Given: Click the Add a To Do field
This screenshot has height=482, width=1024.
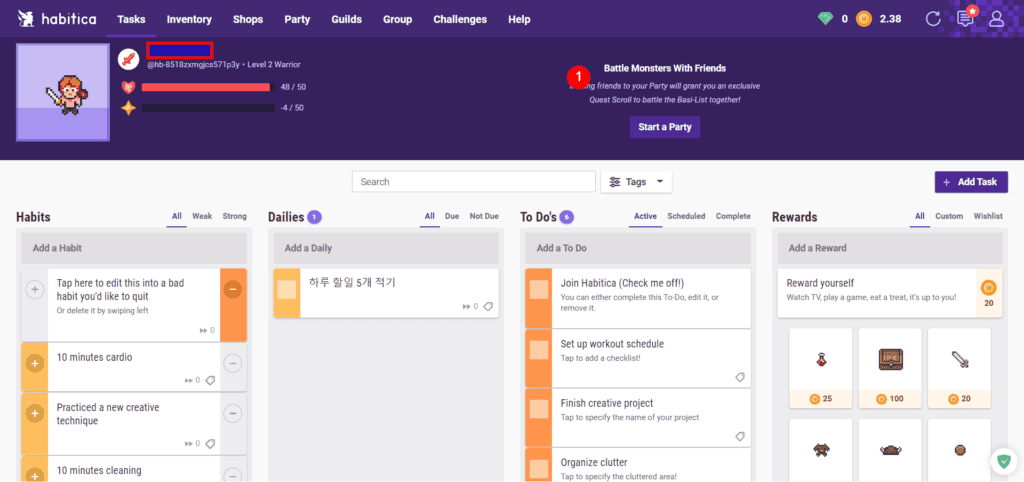Looking at the screenshot, I should [638, 248].
